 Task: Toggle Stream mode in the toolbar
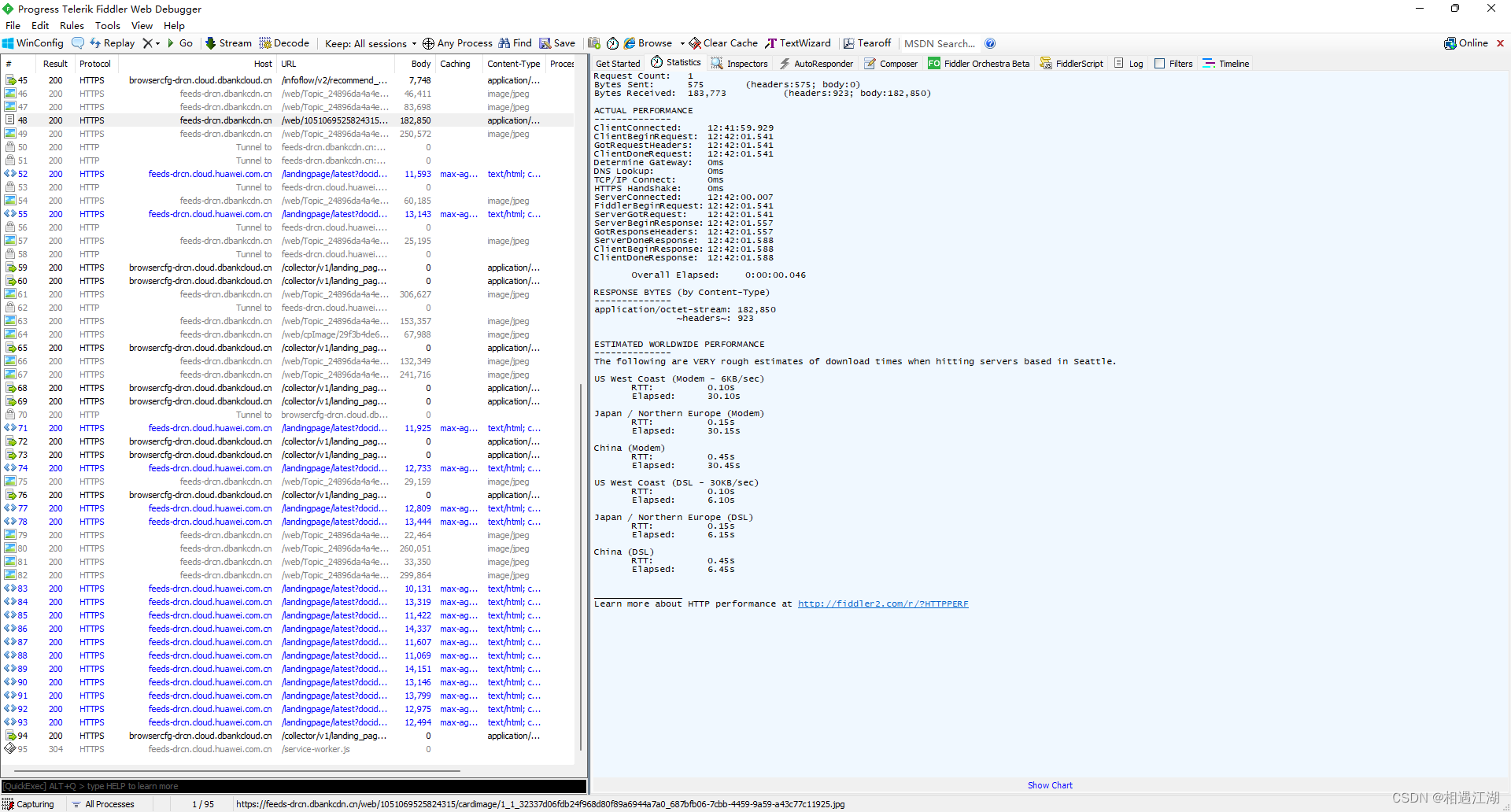(227, 42)
